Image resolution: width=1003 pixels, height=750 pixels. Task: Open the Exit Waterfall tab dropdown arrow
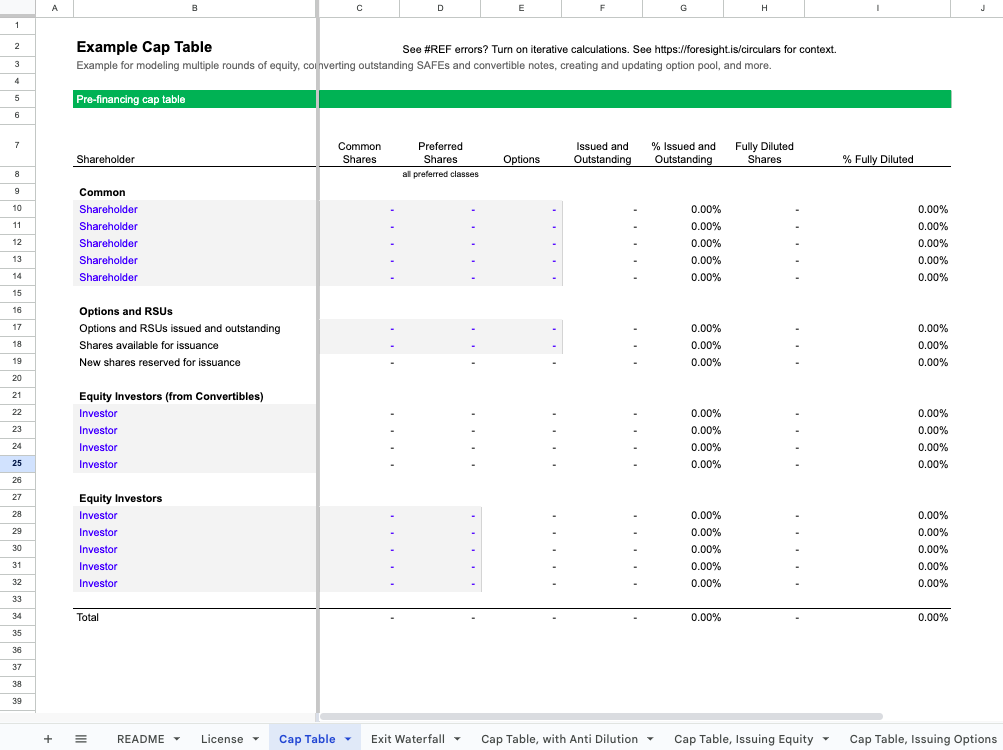[457, 739]
